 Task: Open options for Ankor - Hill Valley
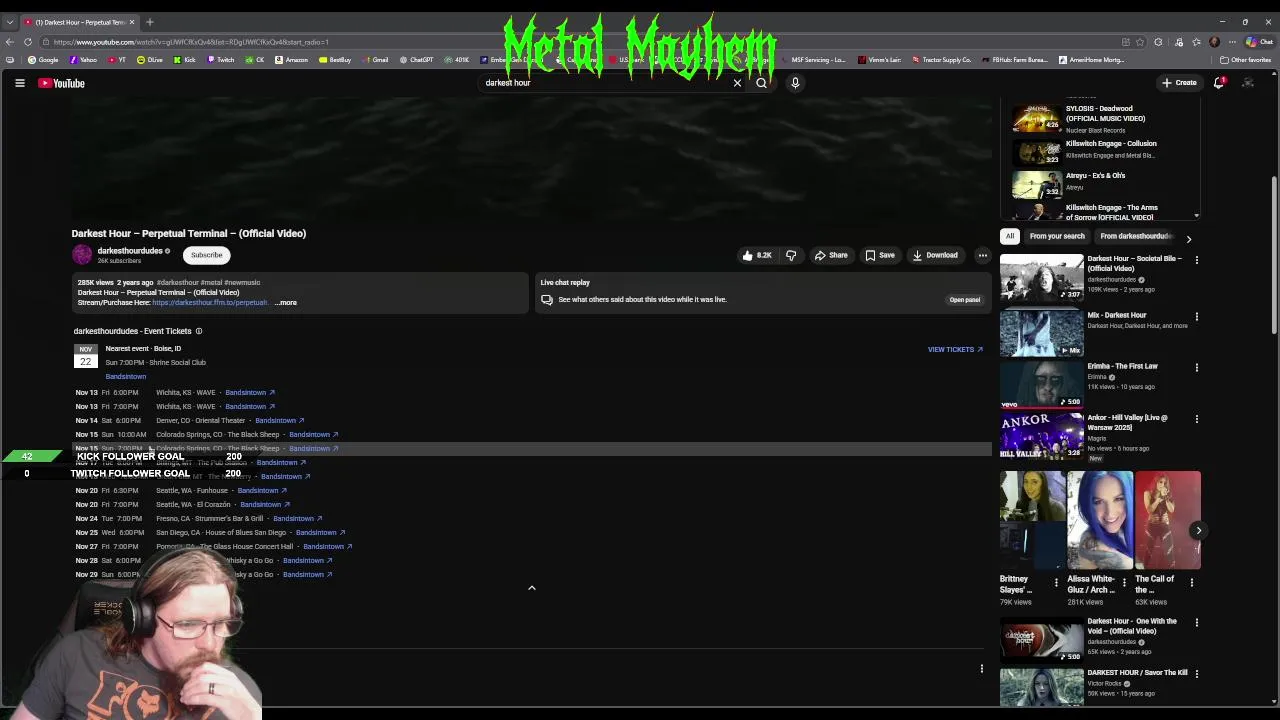coord(1196,419)
